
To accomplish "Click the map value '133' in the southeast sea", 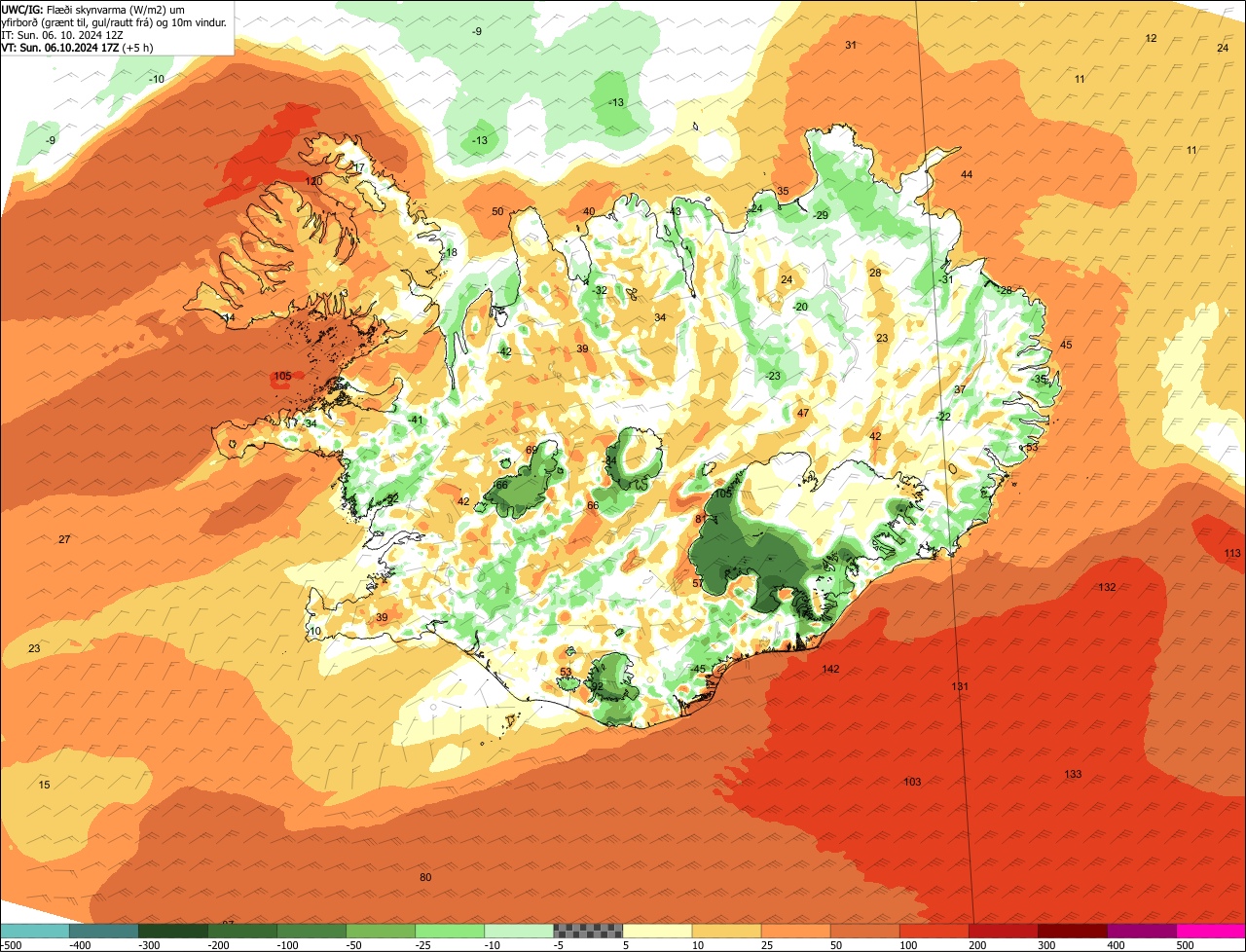I will point(1073,774).
